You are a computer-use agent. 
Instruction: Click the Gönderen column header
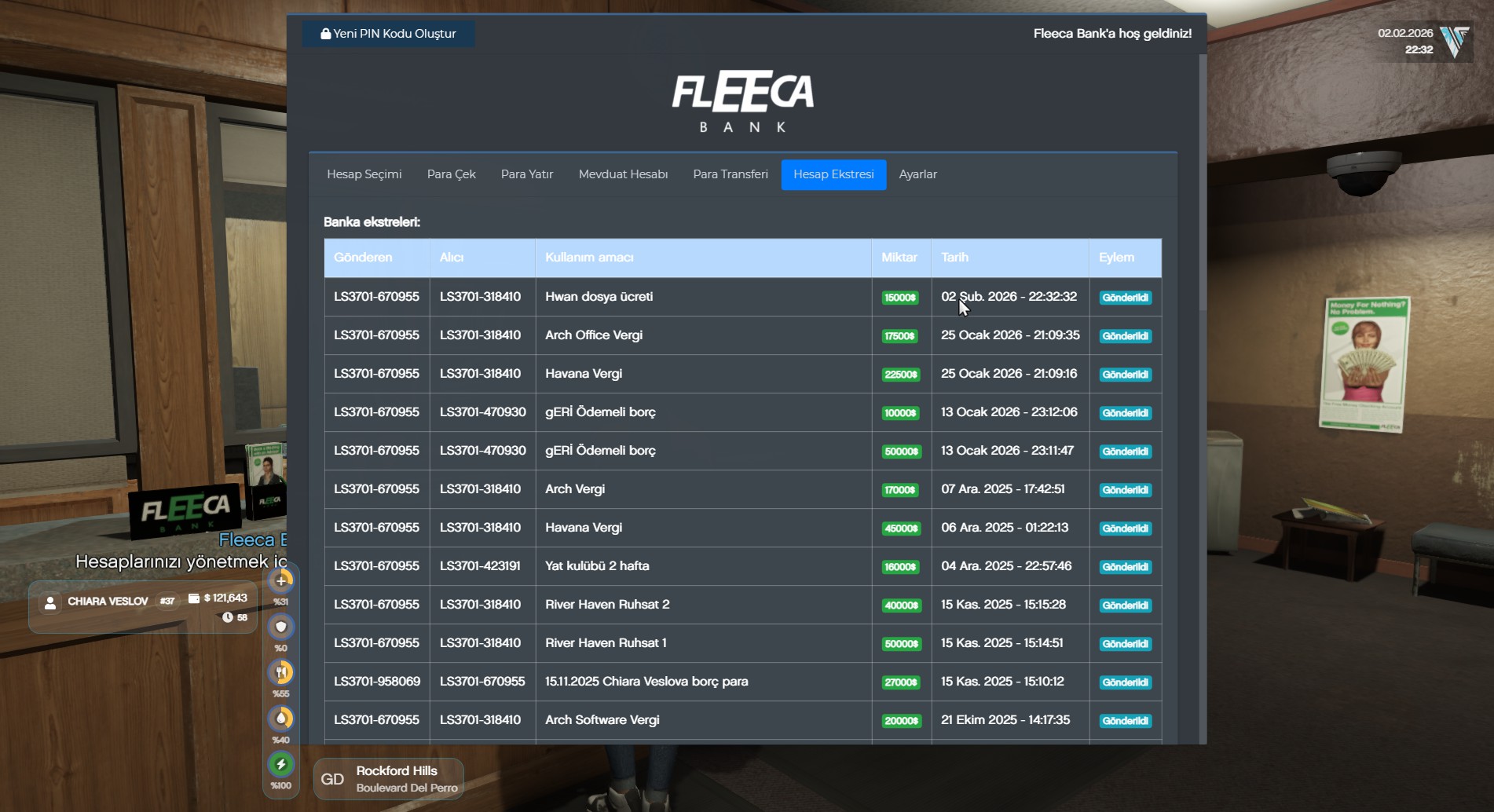[x=377, y=258]
